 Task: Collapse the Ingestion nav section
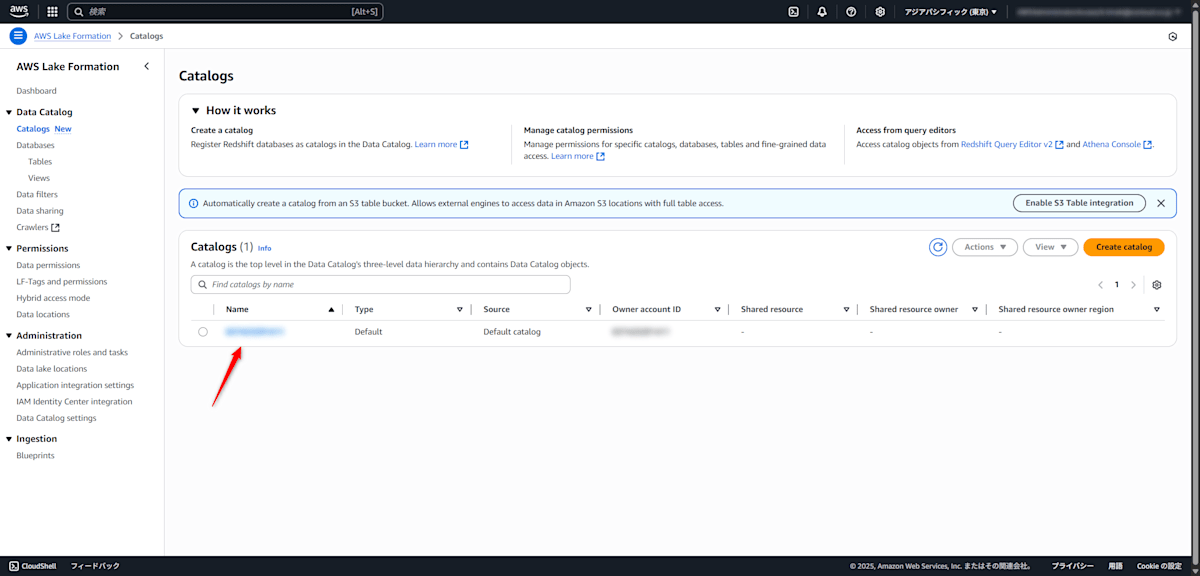[x=9, y=439]
